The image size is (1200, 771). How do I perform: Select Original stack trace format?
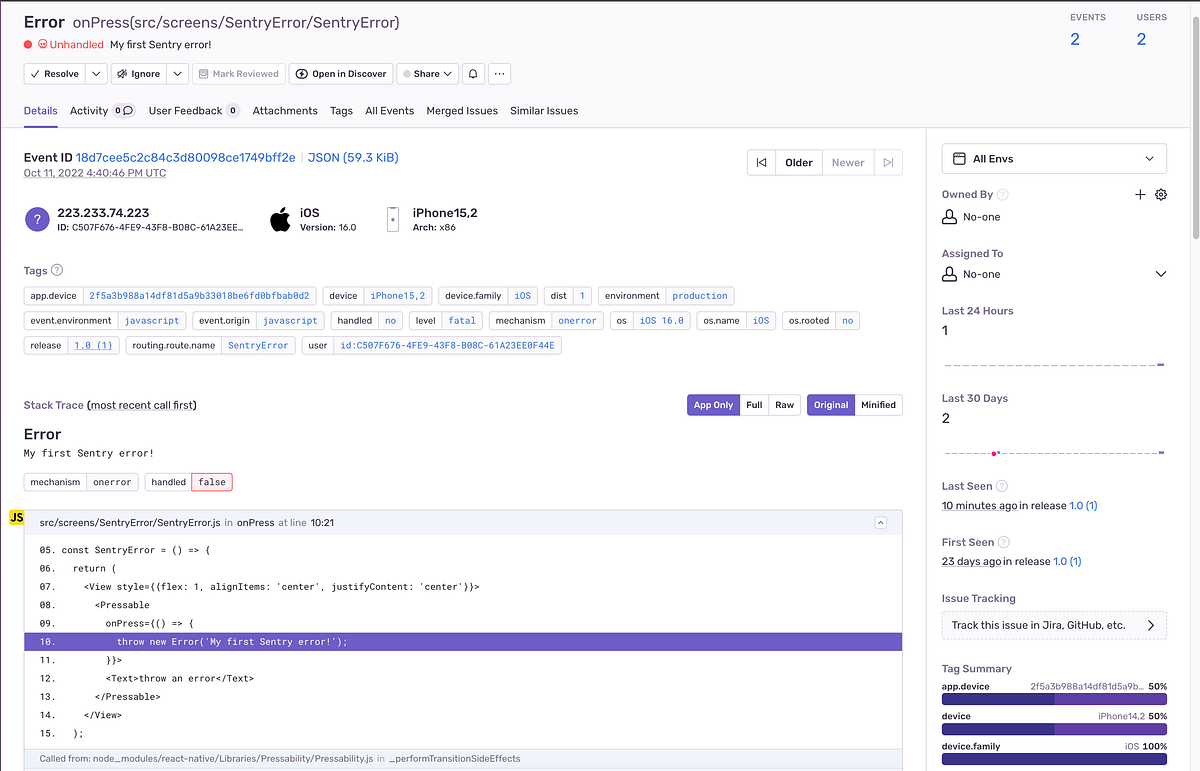pyautogui.click(x=830, y=405)
